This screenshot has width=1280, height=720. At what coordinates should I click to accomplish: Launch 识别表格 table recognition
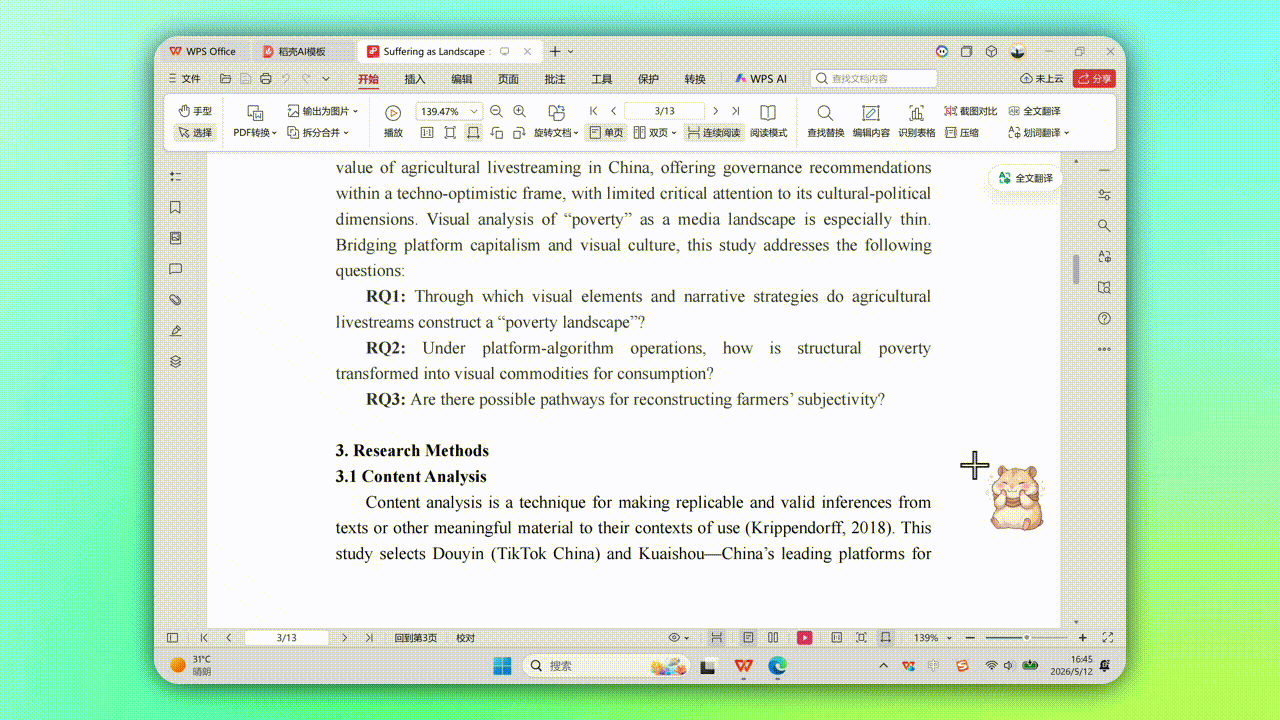(917, 120)
